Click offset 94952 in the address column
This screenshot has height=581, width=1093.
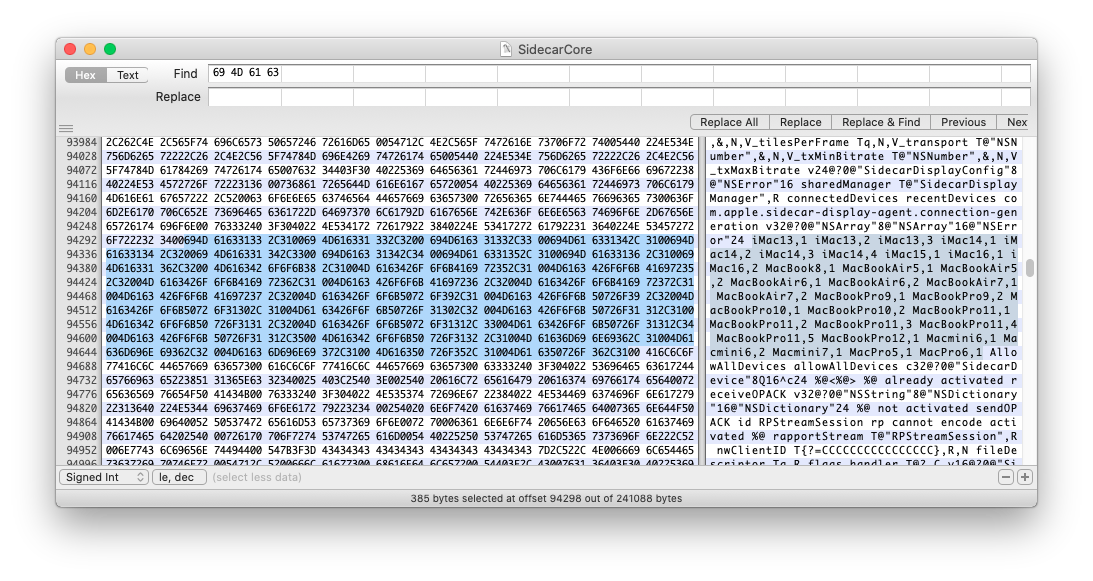click(82, 450)
